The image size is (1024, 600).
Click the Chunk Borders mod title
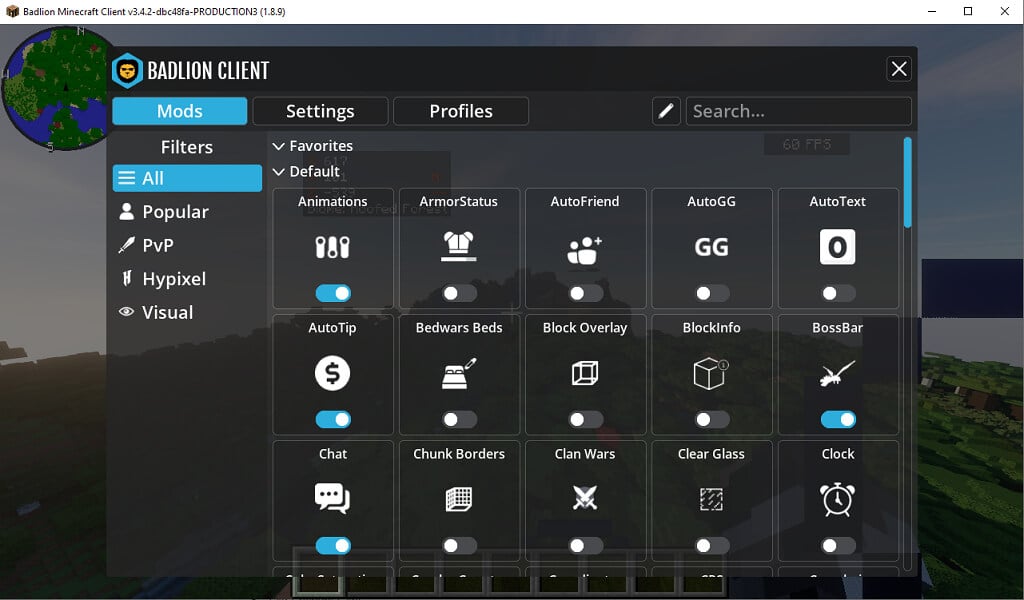459,454
